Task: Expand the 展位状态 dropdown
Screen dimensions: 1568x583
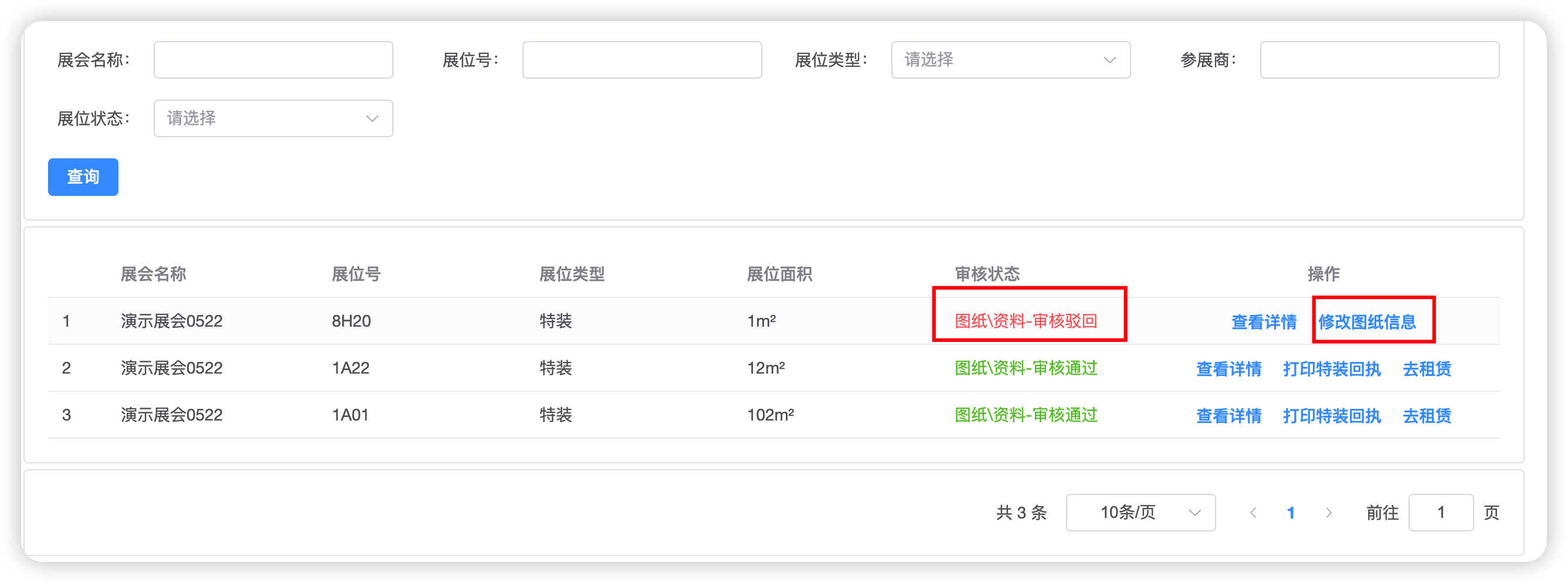Action: (273, 118)
